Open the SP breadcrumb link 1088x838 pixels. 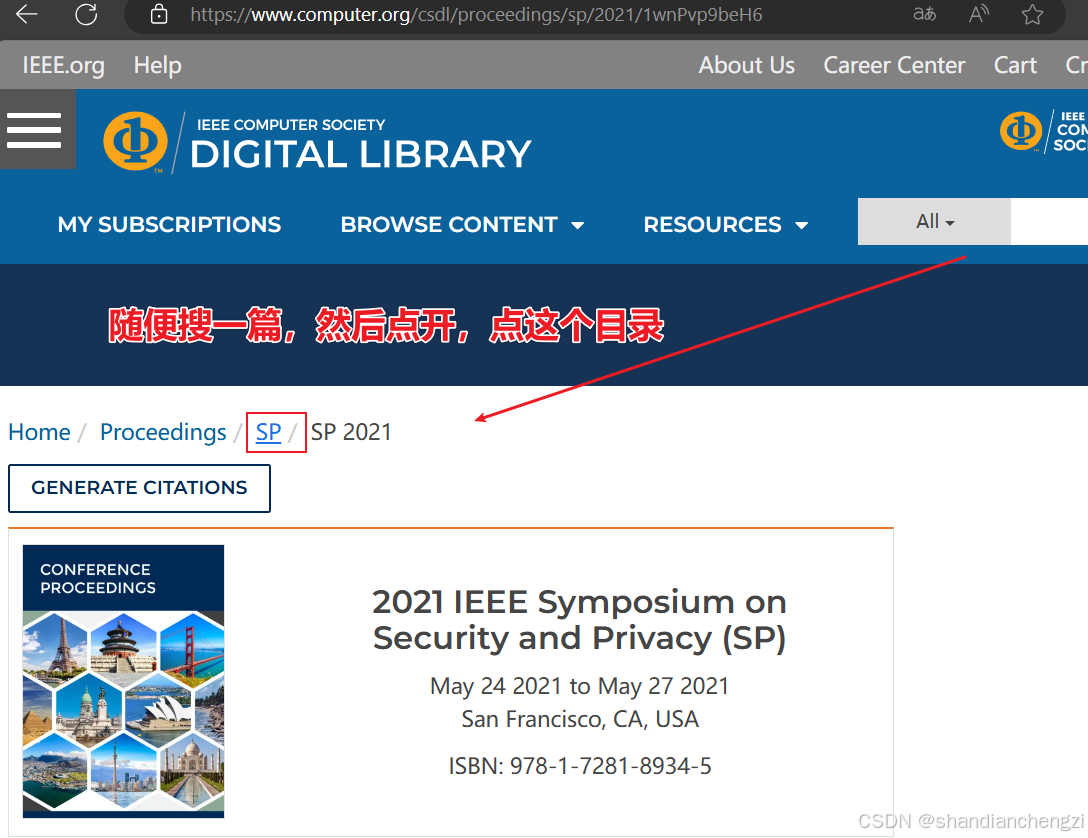269,432
